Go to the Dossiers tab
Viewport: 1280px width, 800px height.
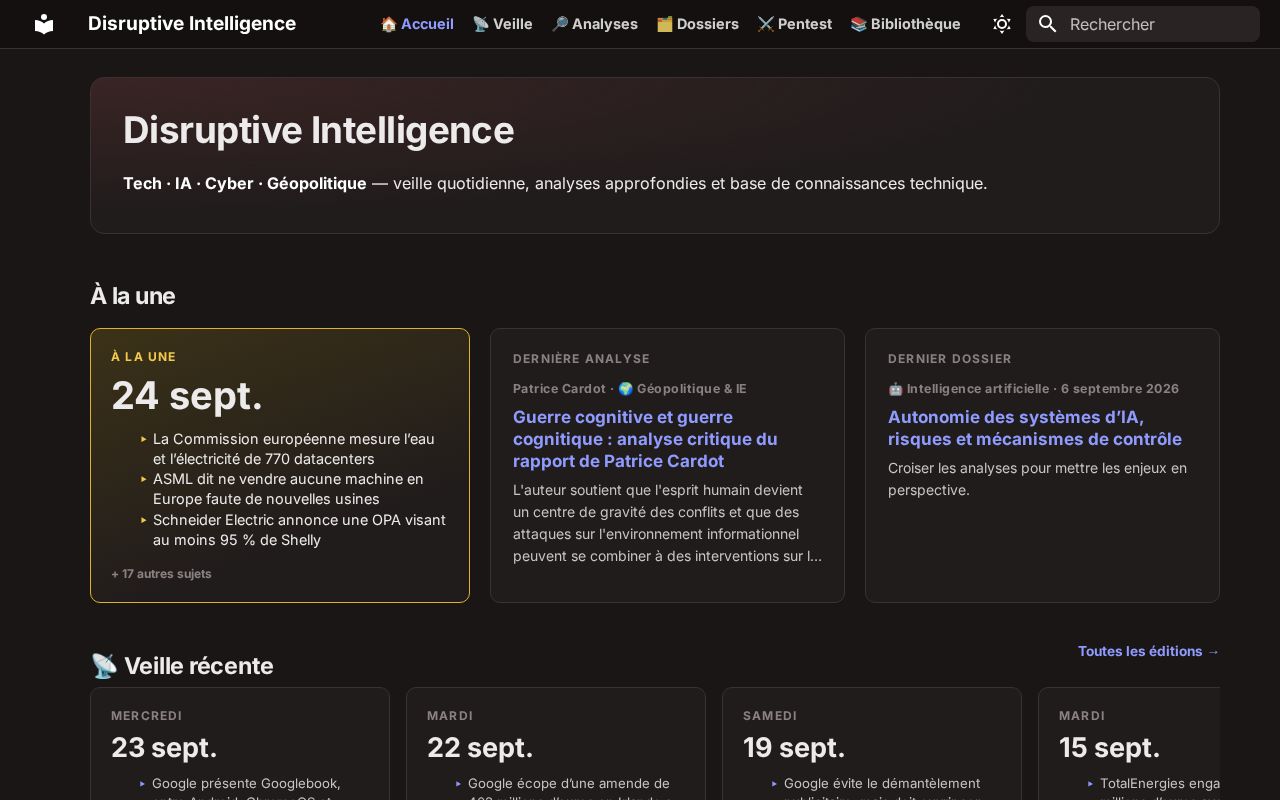(x=697, y=24)
